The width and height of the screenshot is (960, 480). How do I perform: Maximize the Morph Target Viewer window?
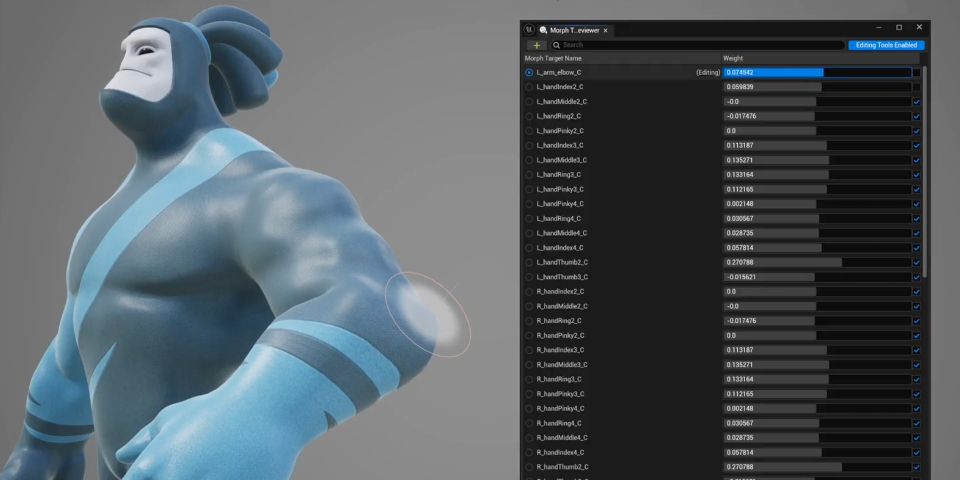pos(898,28)
